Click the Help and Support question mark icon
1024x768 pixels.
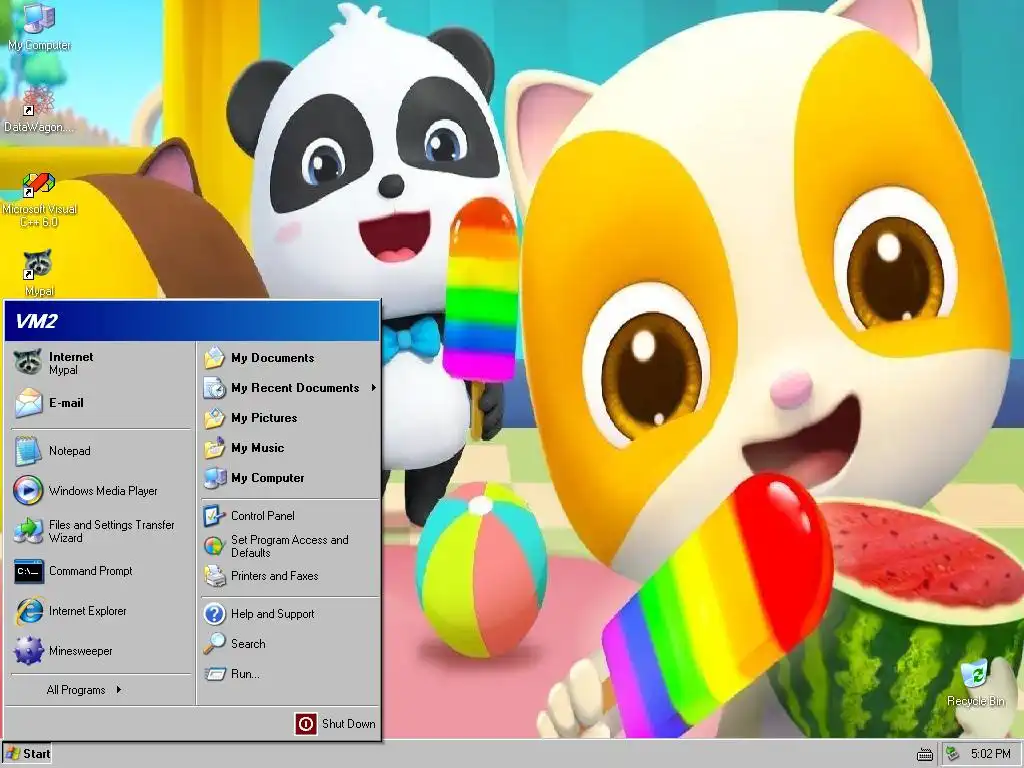pos(214,614)
